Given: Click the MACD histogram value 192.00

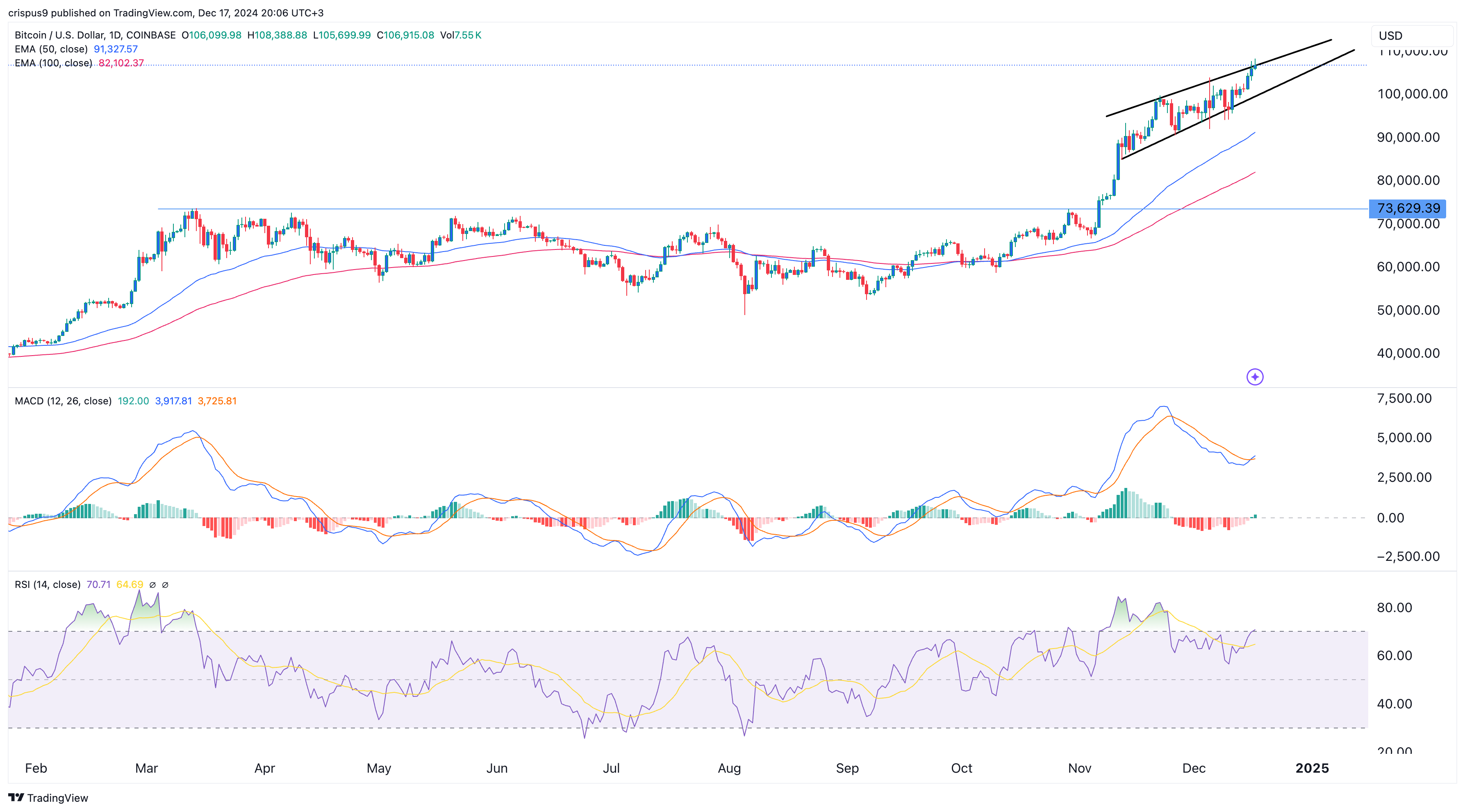Looking at the screenshot, I should (133, 401).
